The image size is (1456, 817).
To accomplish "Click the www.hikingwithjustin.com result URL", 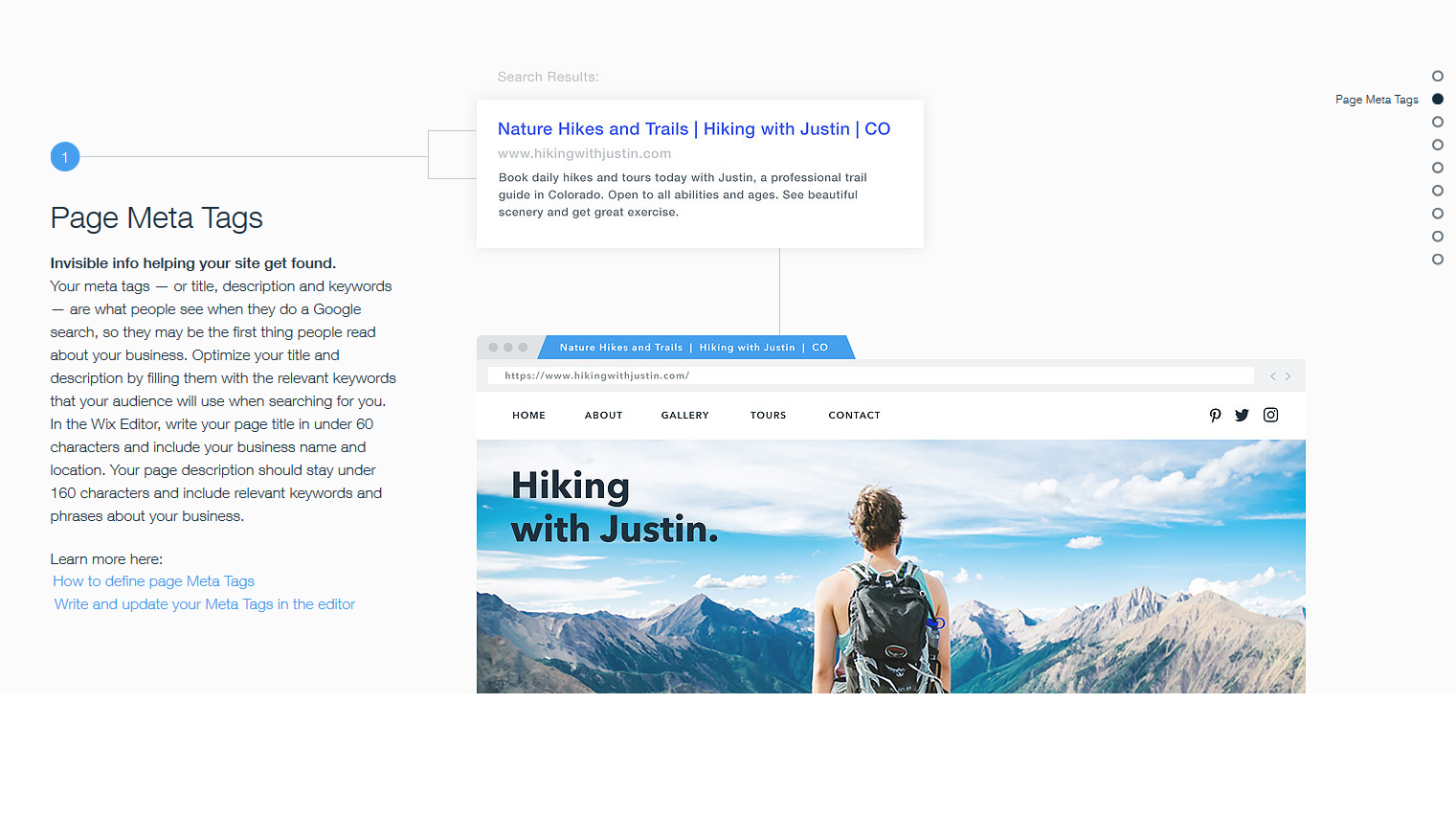I will [x=584, y=153].
